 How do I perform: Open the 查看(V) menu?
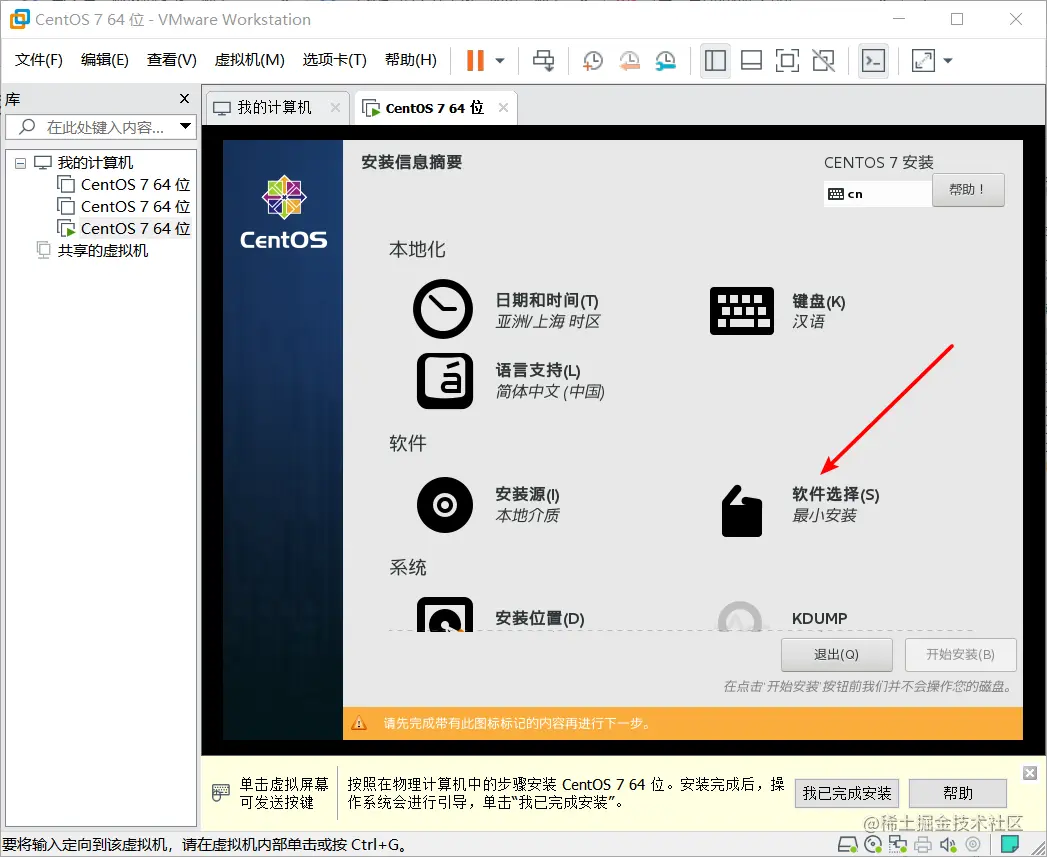[x=172, y=60]
